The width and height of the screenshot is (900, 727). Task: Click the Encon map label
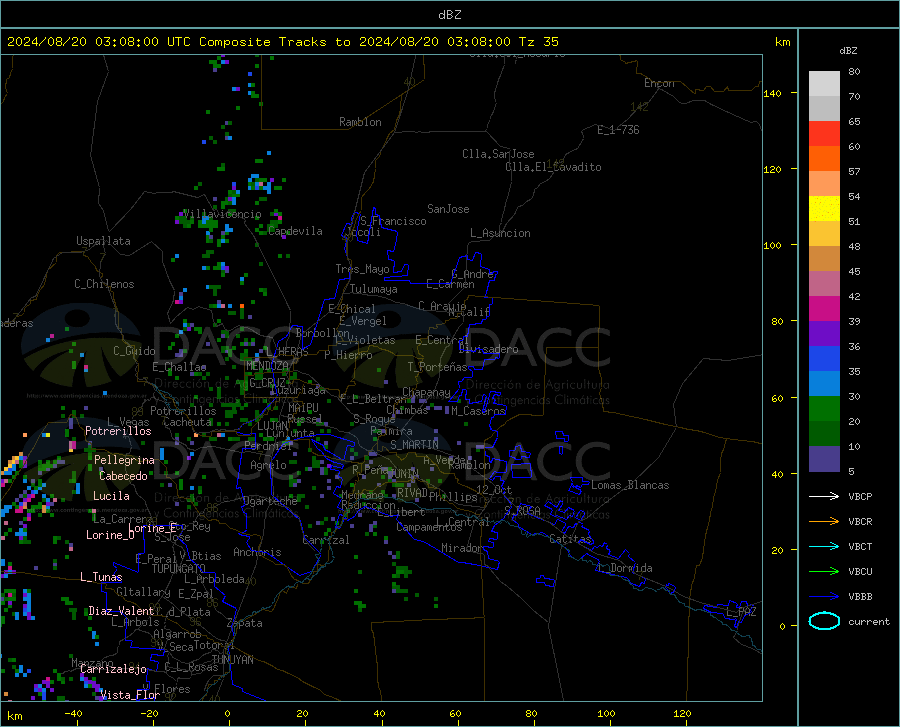[x=659, y=83]
